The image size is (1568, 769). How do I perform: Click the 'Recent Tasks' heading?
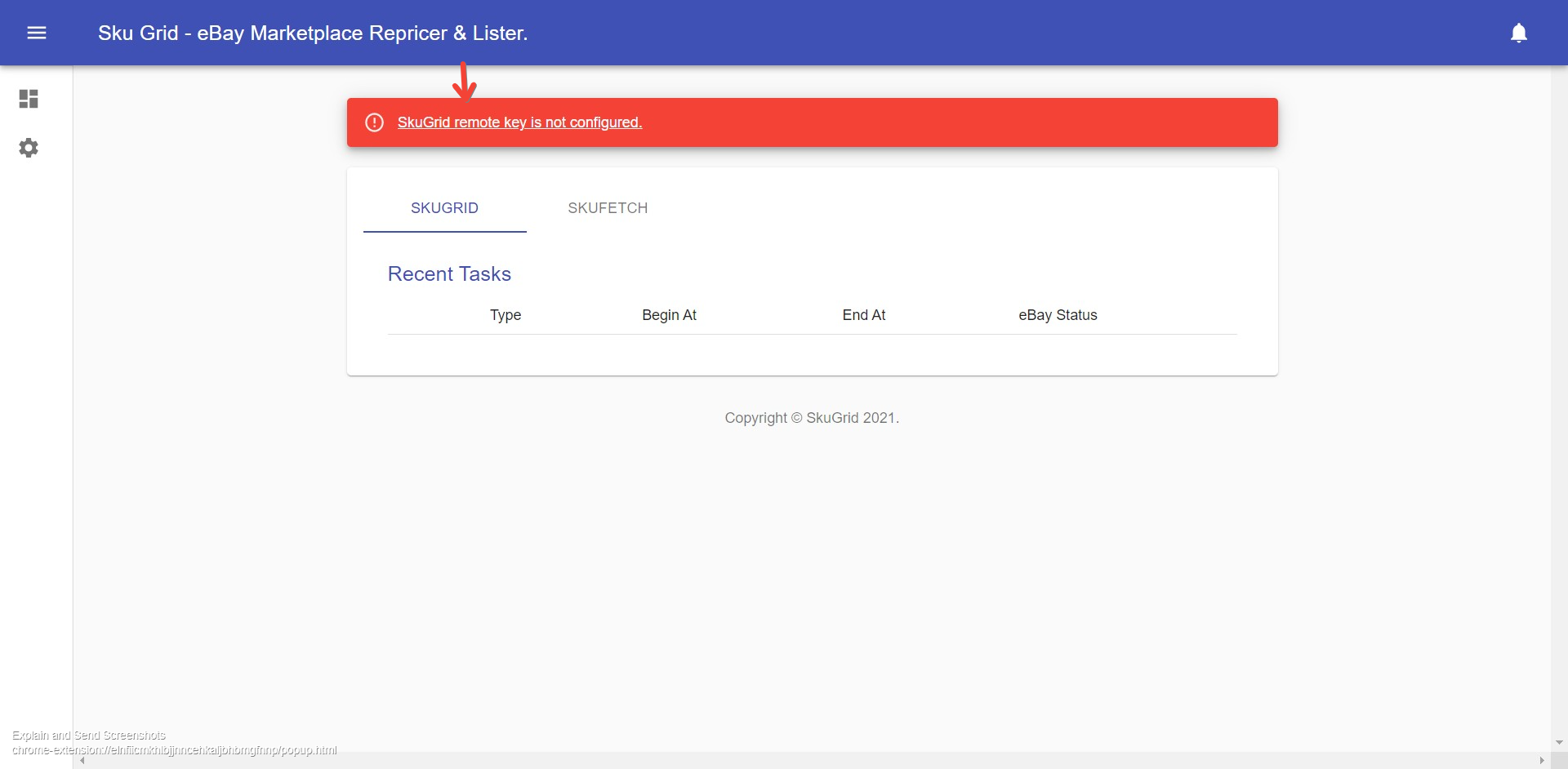click(x=449, y=274)
